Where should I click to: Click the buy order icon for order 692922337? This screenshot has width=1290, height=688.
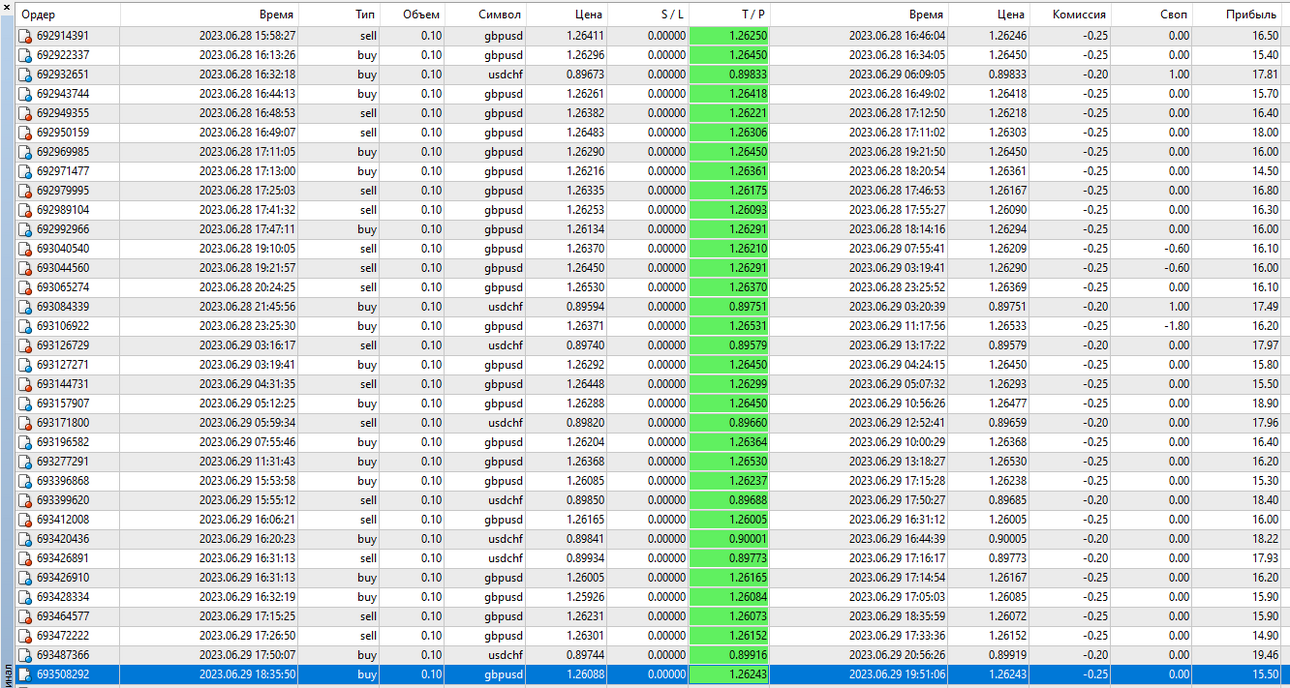tap(25, 55)
